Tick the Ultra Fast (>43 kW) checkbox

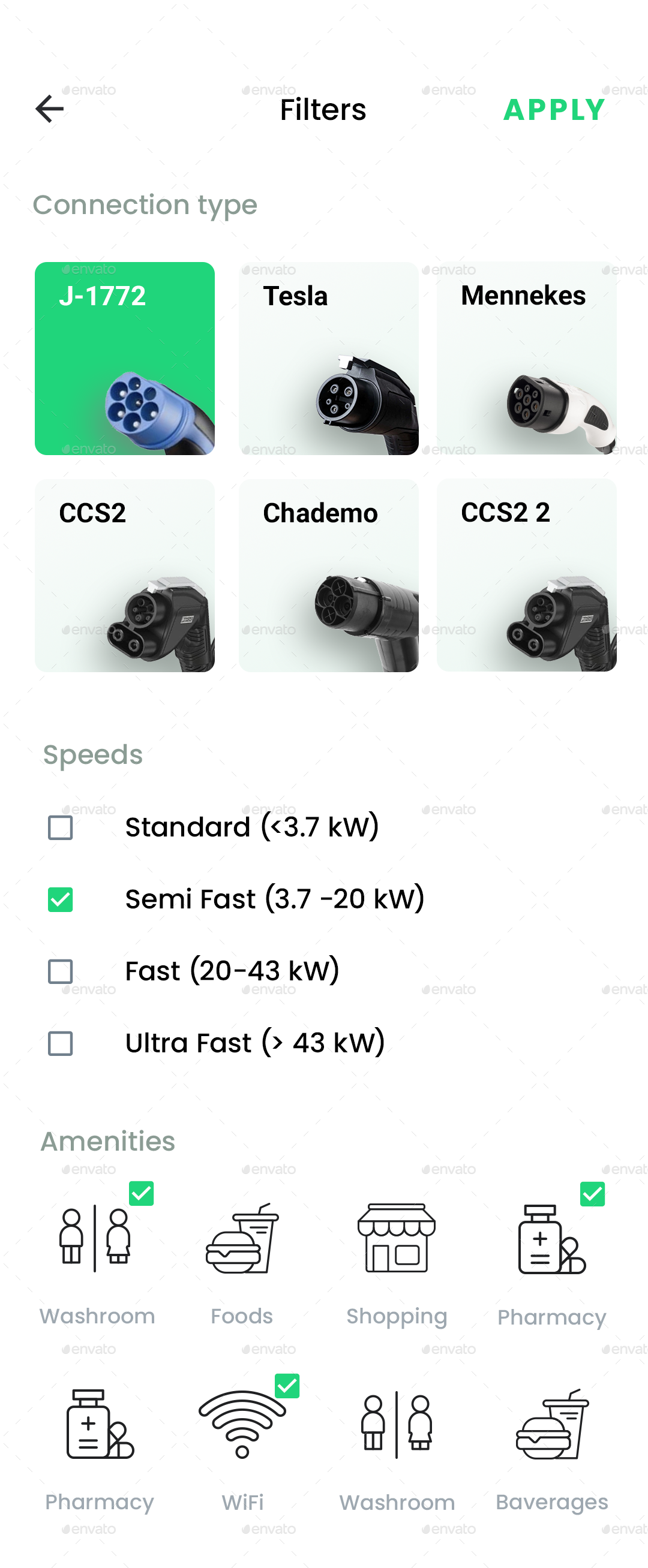pos(60,1043)
